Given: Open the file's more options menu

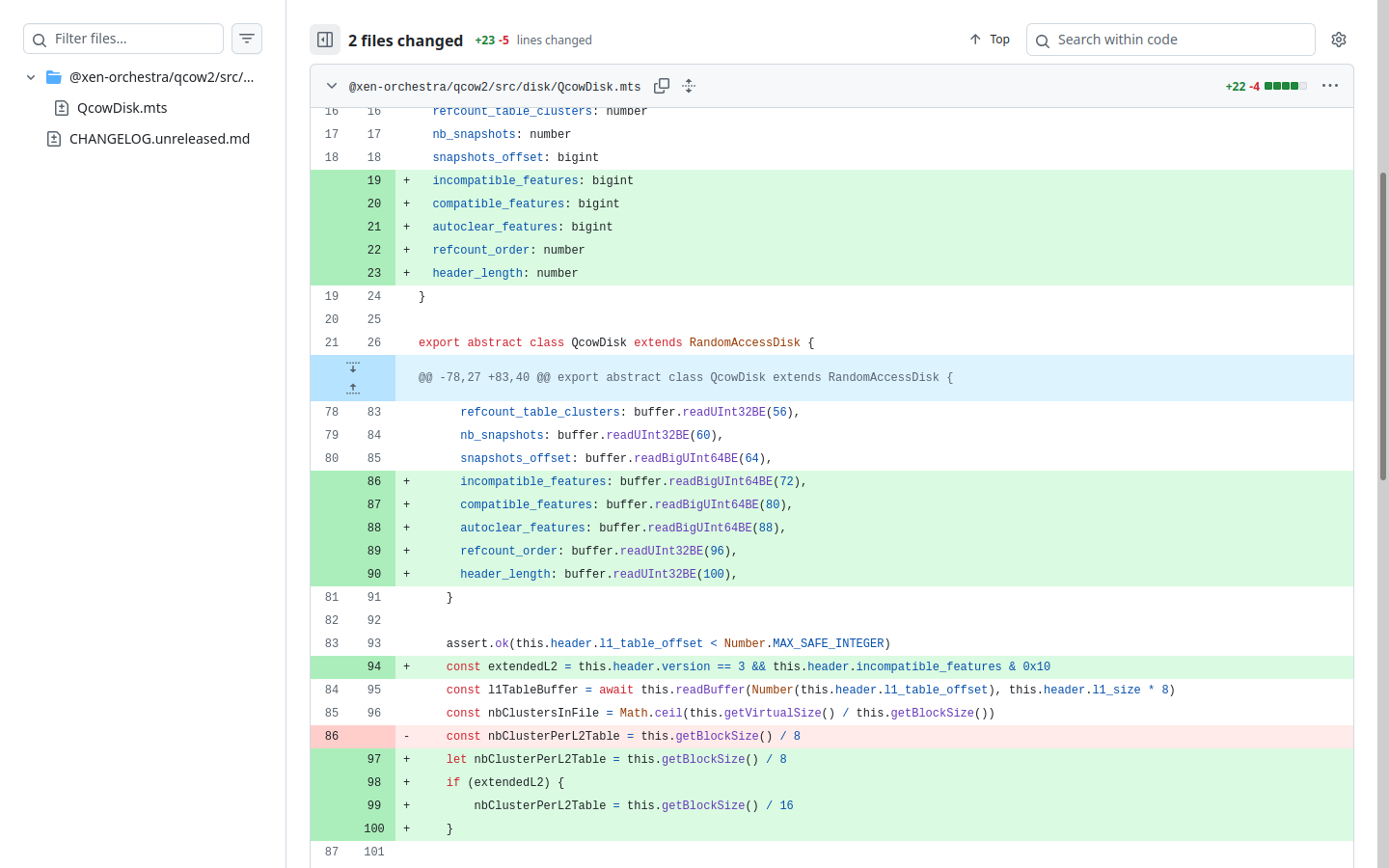Looking at the screenshot, I should pyautogui.click(x=1330, y=86).
